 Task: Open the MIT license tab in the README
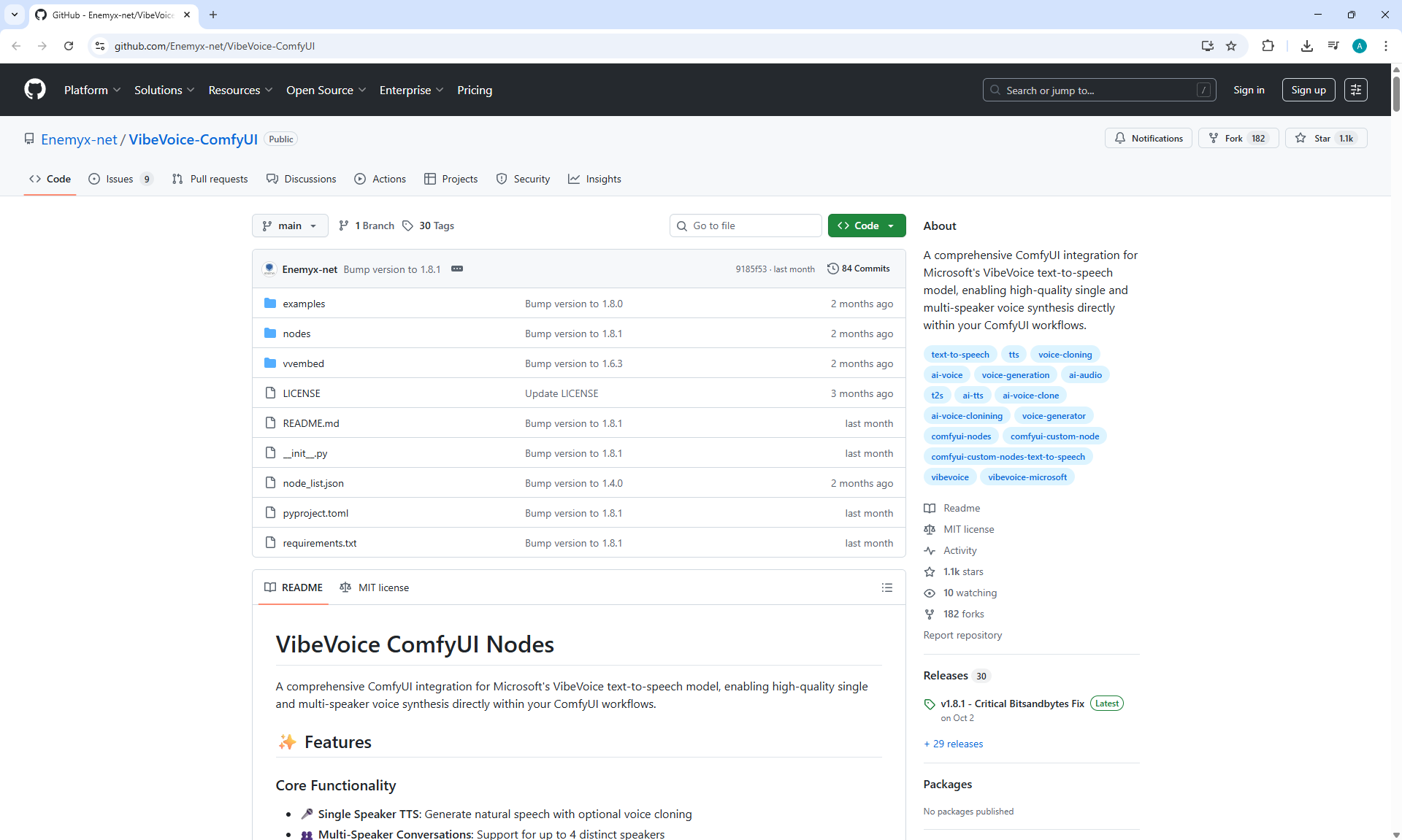click(375, 587)
